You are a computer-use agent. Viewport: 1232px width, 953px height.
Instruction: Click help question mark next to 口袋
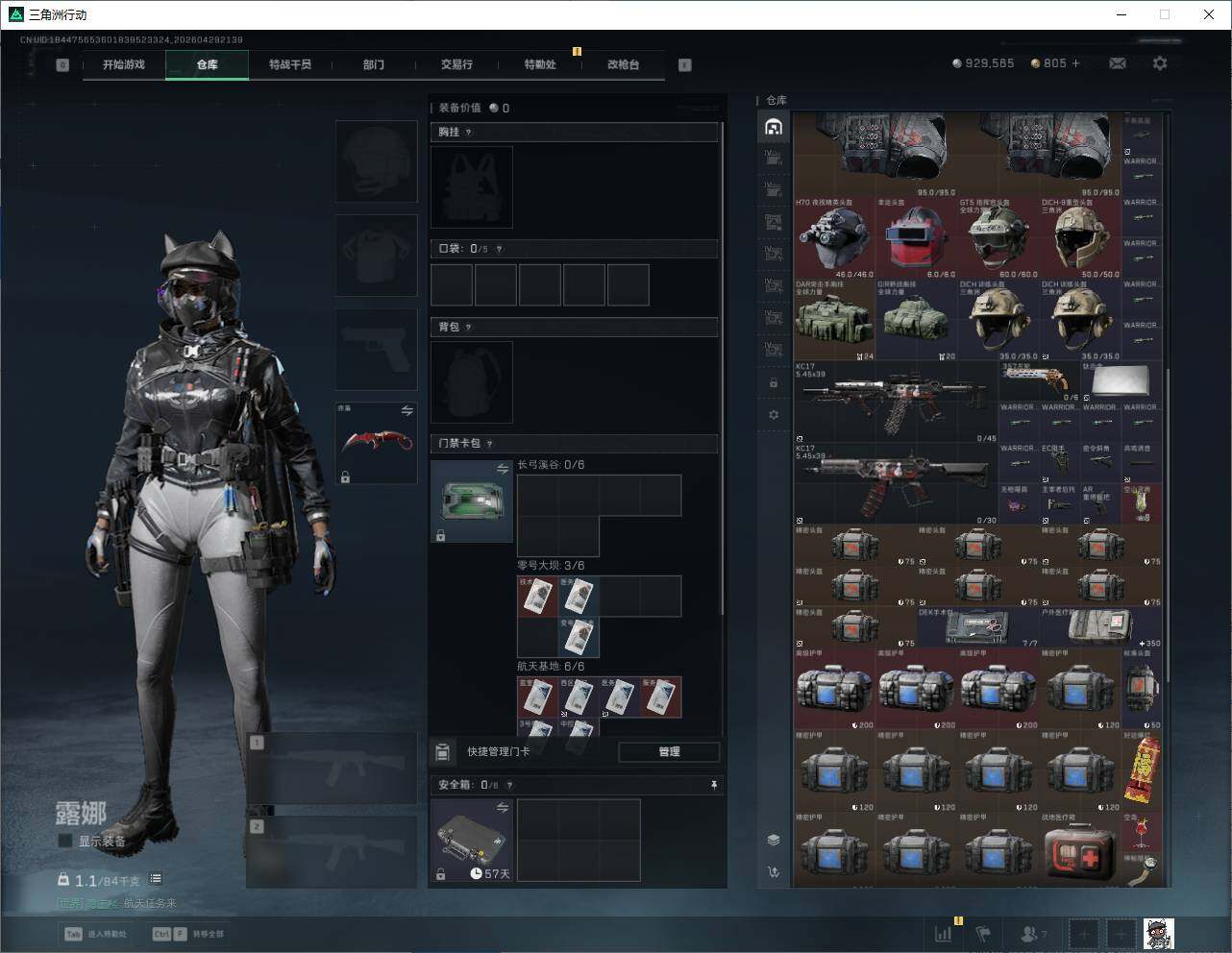click(499, 249)
